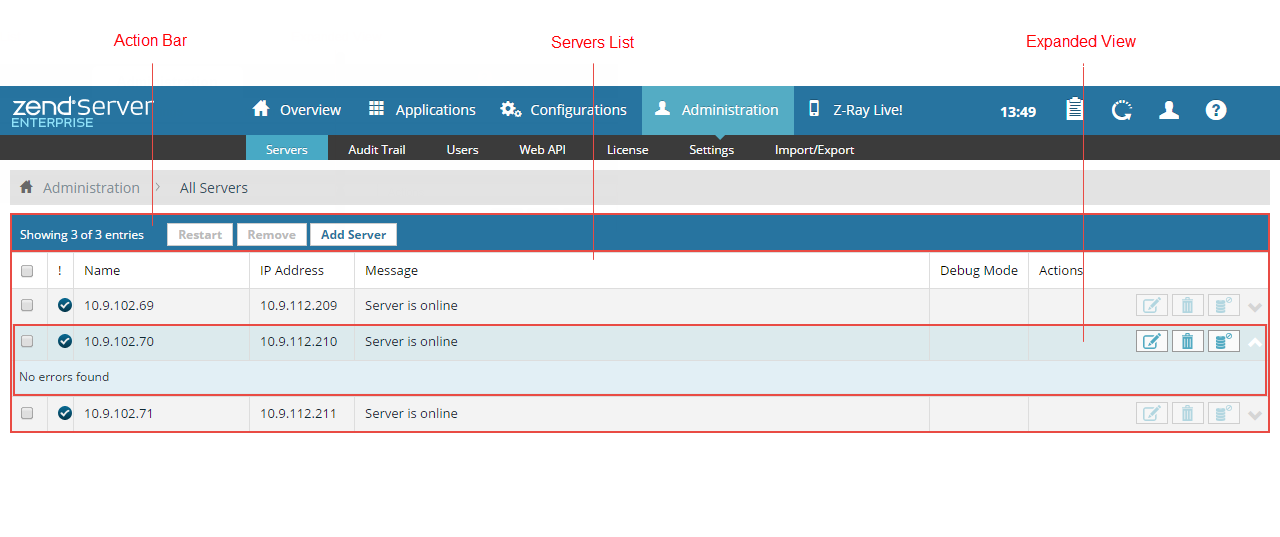Open the help question mark icon
This screenshot has width=1280, height=537.
(1216, 110)
